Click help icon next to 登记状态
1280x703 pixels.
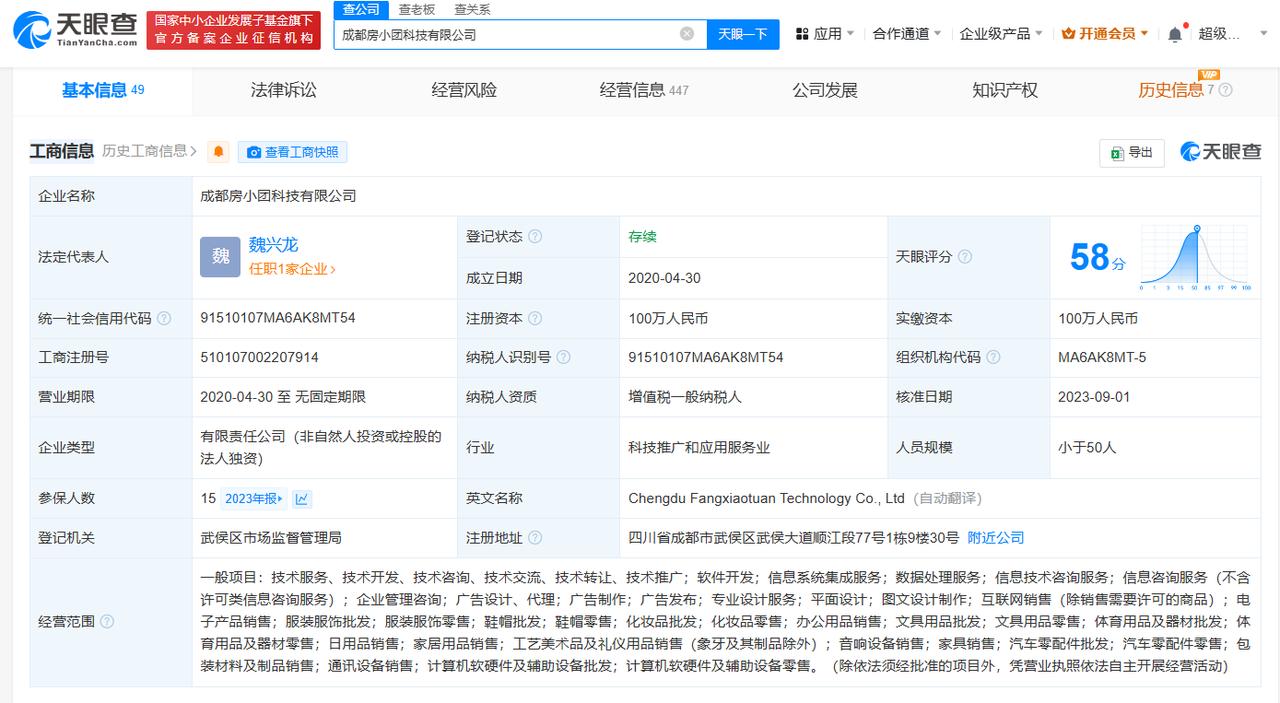click(x=535, y=237)
